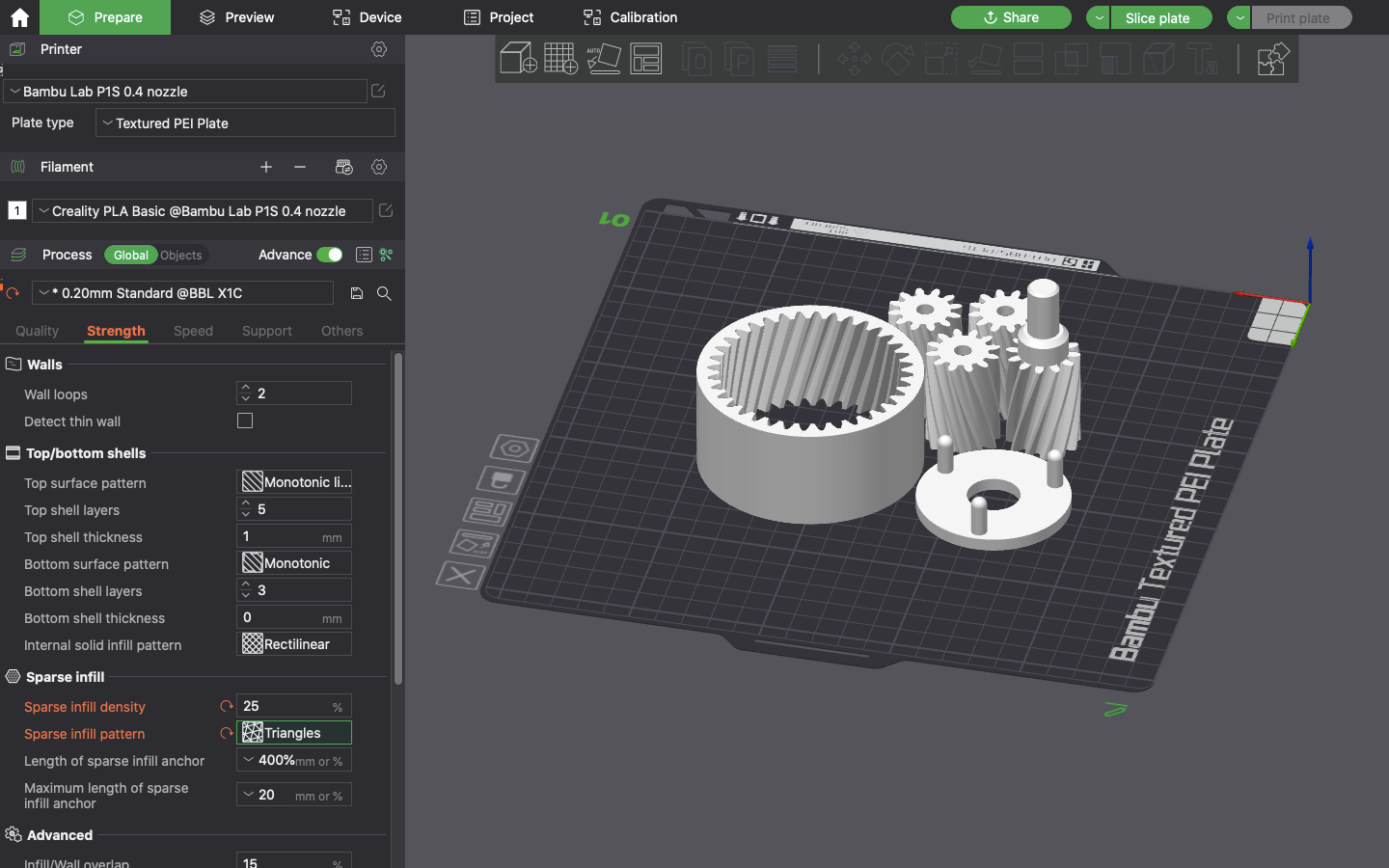Click the Add object cube icon
The image size is (1389, 868).
[x=518, y=58]
